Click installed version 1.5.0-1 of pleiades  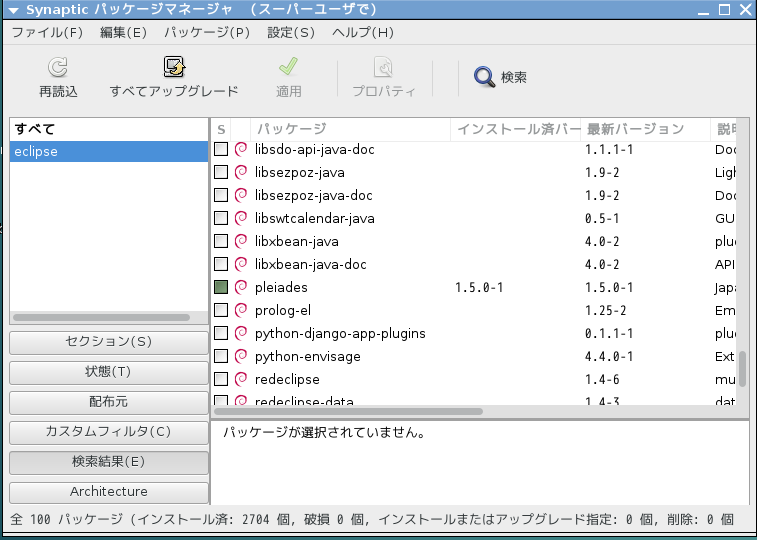479,288
